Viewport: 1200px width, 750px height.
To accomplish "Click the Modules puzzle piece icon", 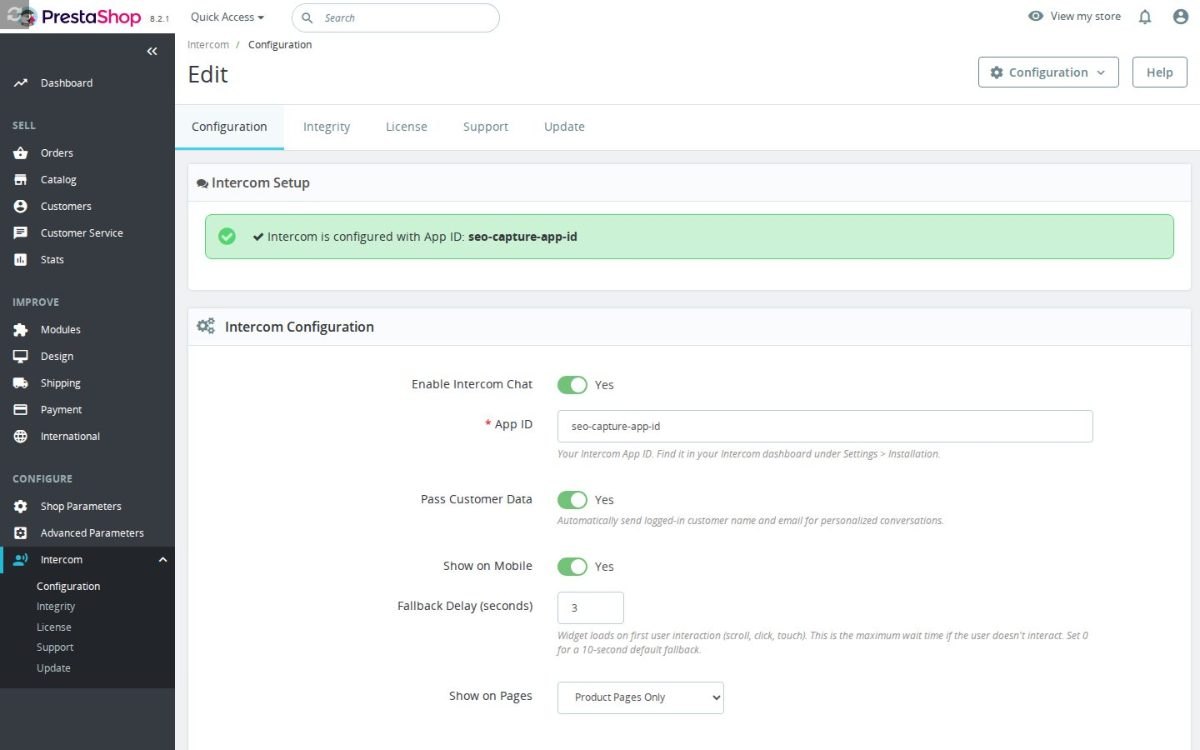I will [x=20, y=330].
